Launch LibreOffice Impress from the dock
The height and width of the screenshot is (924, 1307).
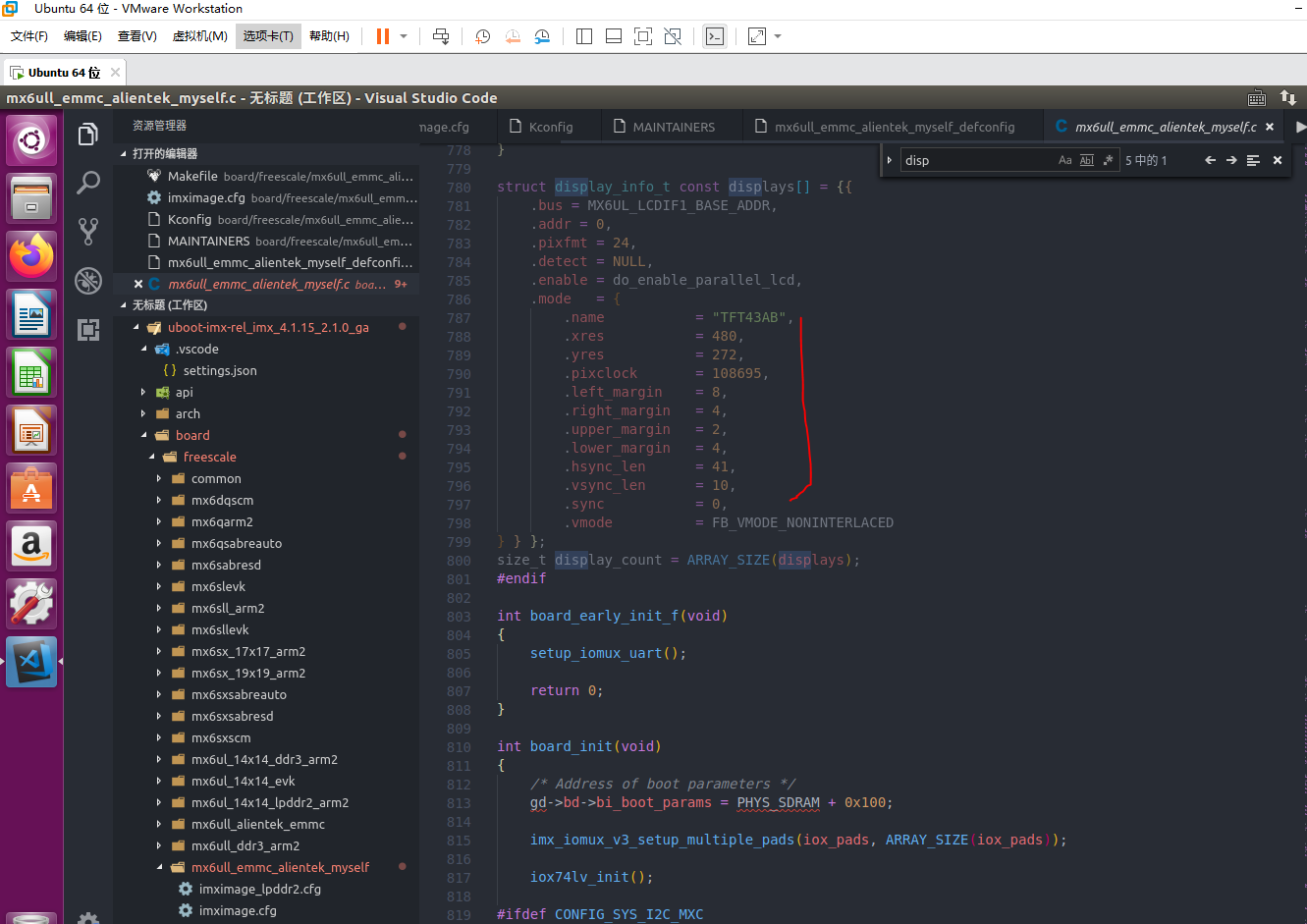click(x=31, y=430)
